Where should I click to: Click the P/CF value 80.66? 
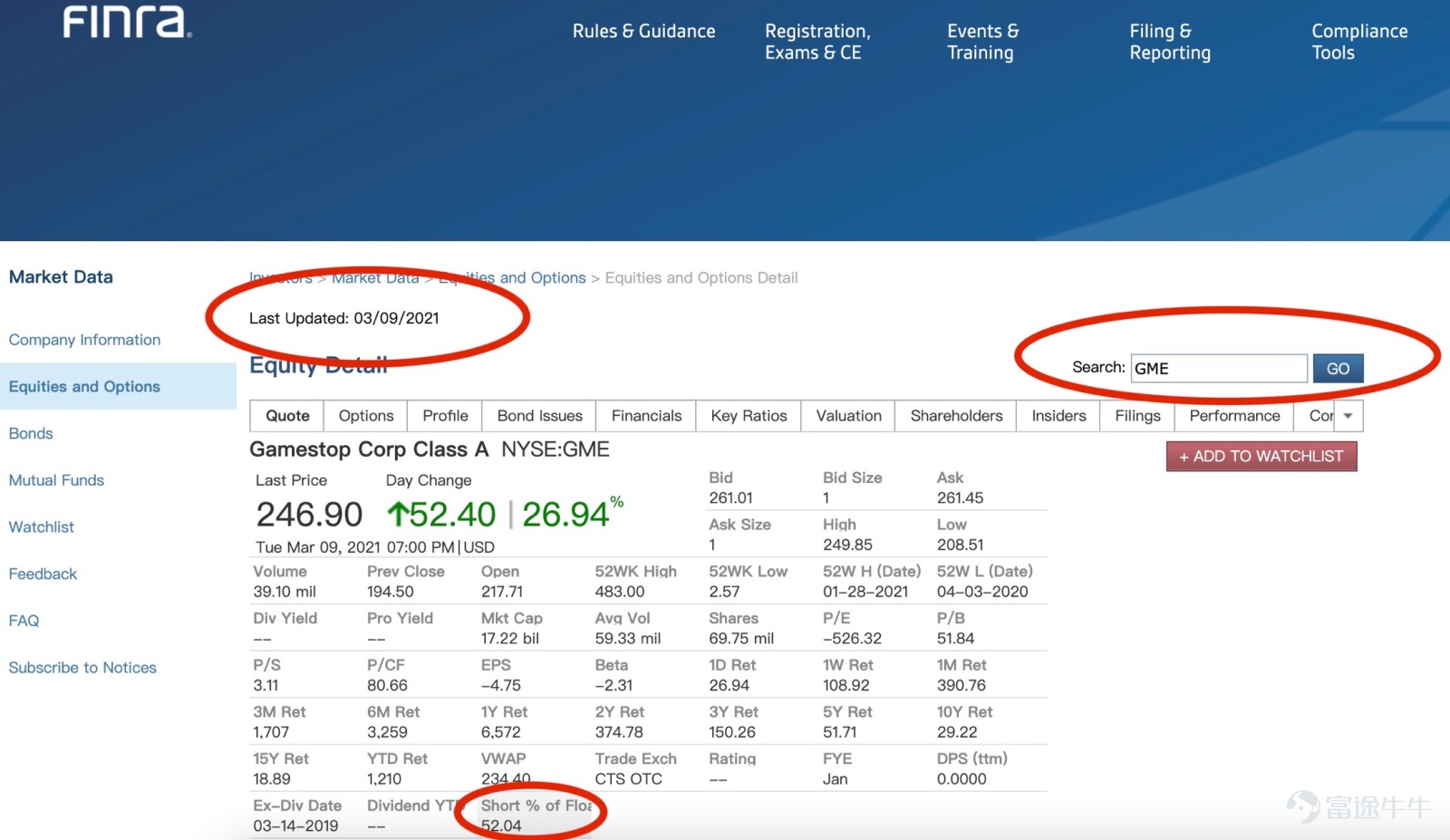(x=387, y=685)
